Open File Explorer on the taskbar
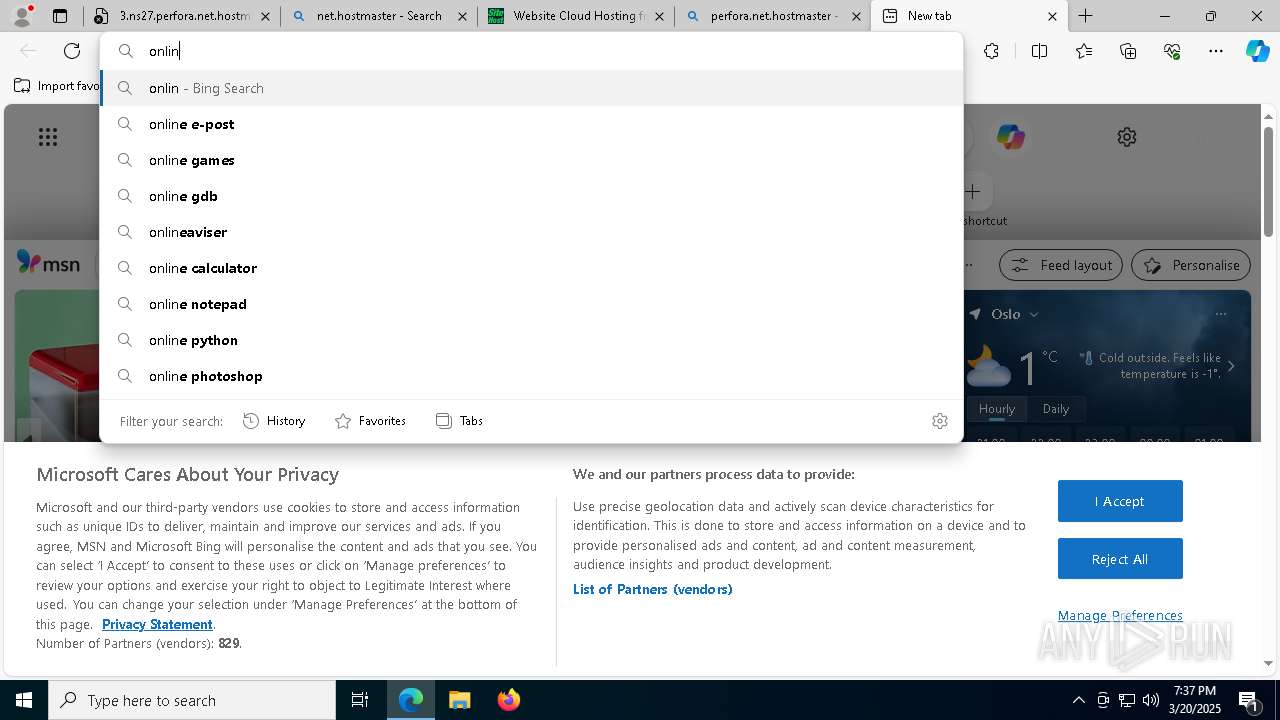The height and width of the screenshot is (720, 1280). coord(459,700)
